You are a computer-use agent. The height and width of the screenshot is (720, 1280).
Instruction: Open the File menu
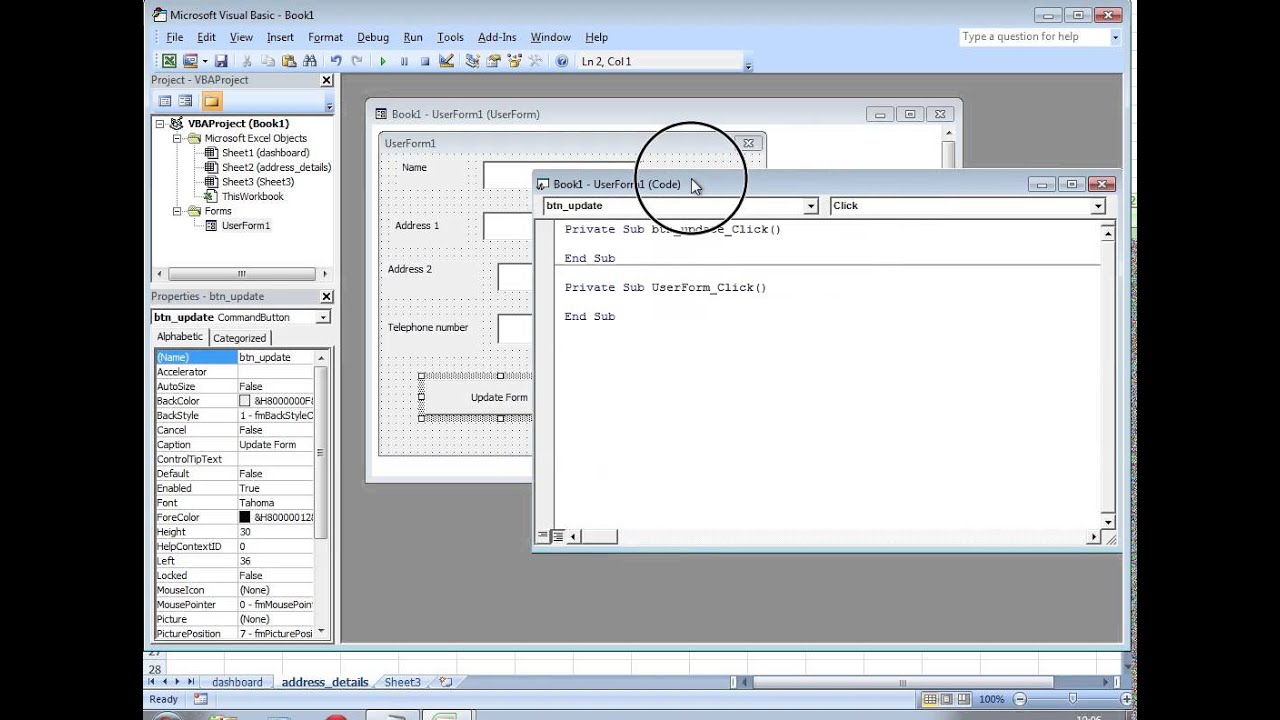click(175, 37)
